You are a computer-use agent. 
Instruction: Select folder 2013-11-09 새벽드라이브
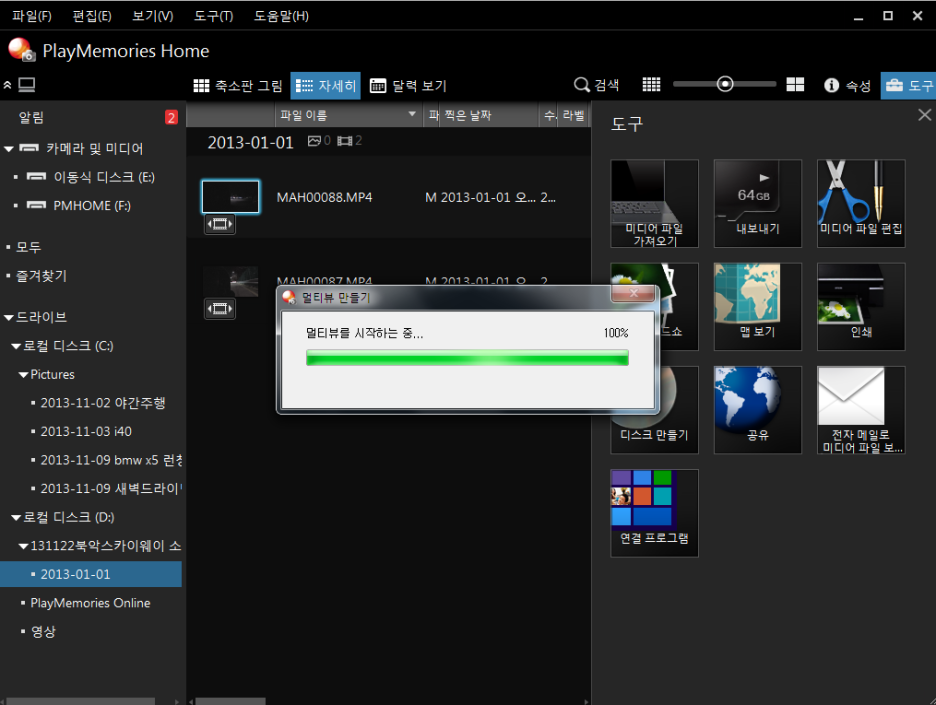111,489
